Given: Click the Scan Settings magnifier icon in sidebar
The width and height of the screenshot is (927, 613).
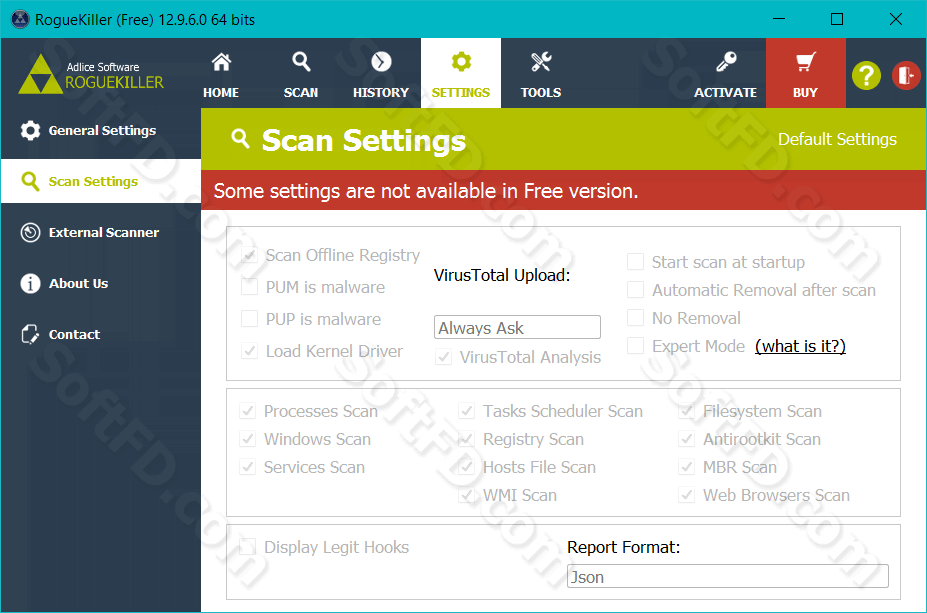Looking at the screenshot, I should (30, 181).
